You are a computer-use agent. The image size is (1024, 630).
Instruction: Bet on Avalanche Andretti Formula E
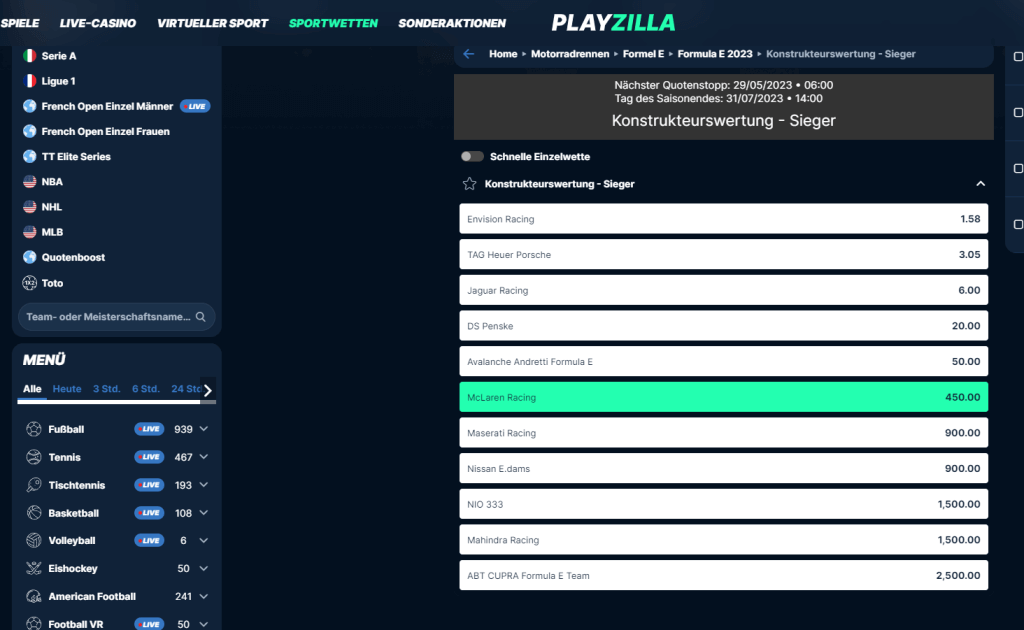pyautogui.click(x=724, y=361)
